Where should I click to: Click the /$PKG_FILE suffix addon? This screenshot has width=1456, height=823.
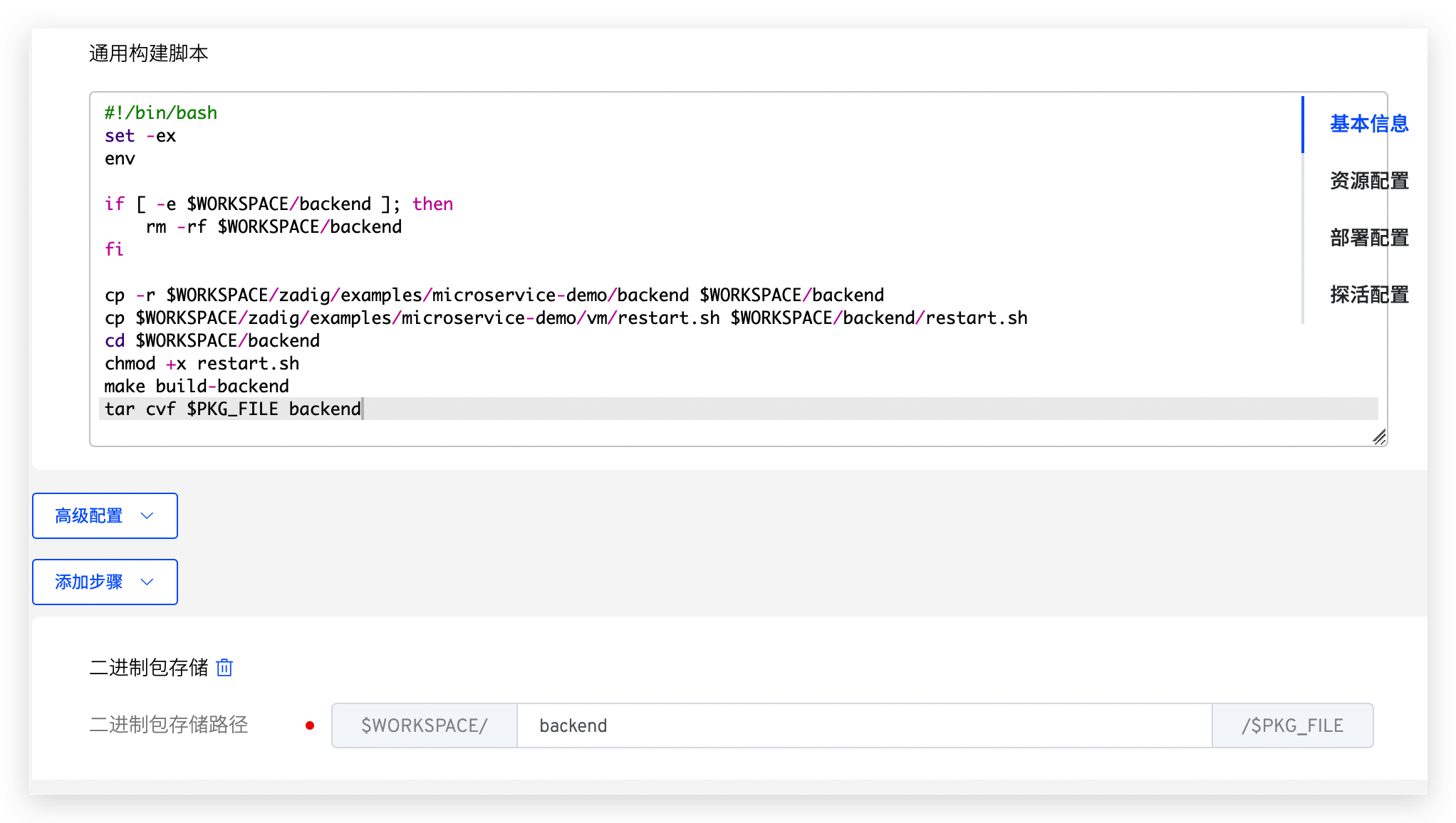click(x=1292, y=725)
